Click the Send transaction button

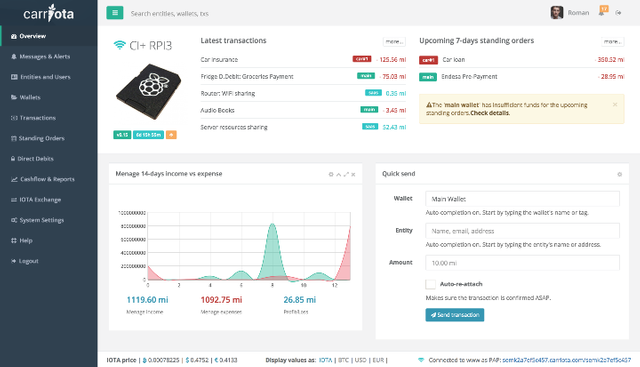coord(455,315)
